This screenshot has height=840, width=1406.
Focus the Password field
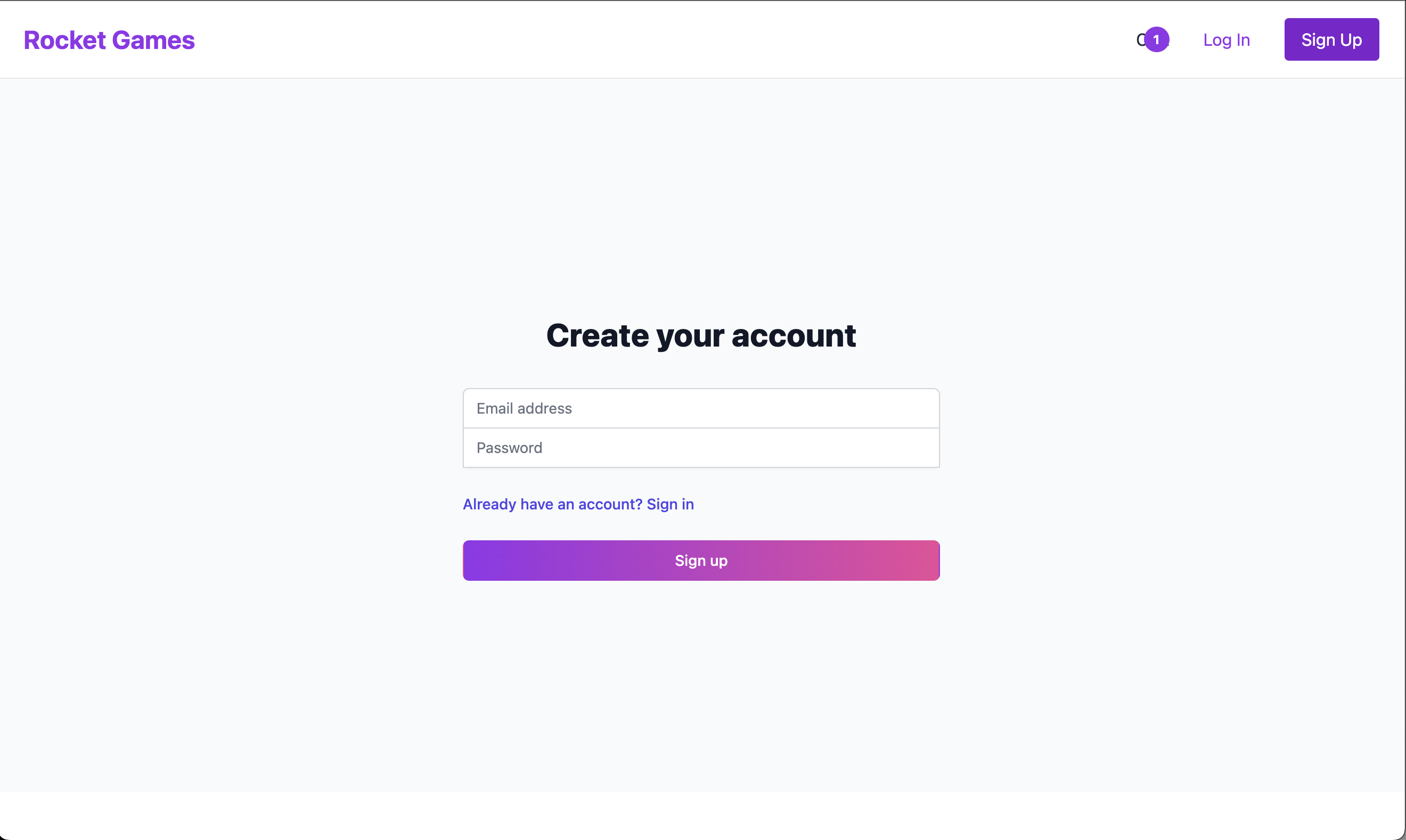[x=701, y=448]
